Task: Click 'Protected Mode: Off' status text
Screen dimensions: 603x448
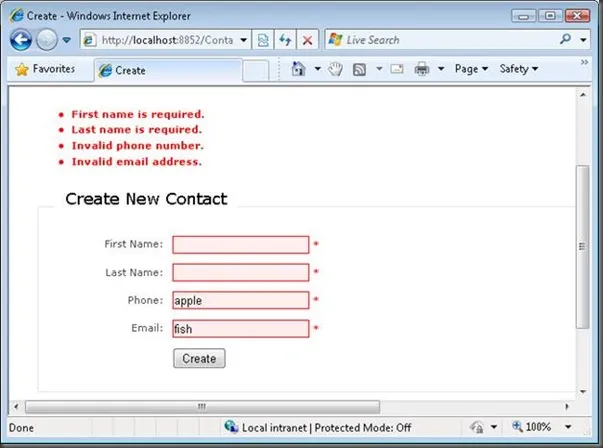Action: coord(363,428)
